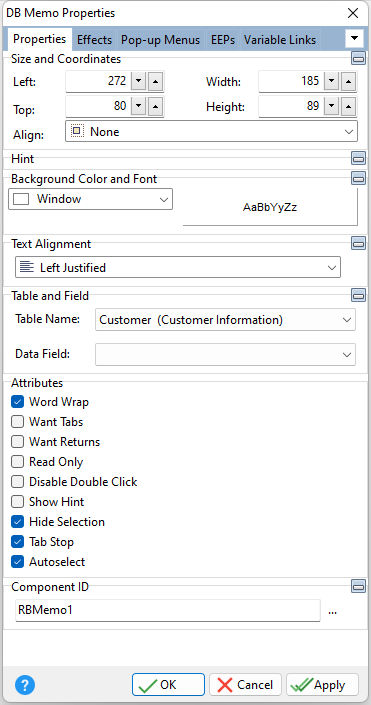Switch to the Effects tab
The width and height of the screenshot is (371, 705).
pyautogui.click(x=94, y=40)
